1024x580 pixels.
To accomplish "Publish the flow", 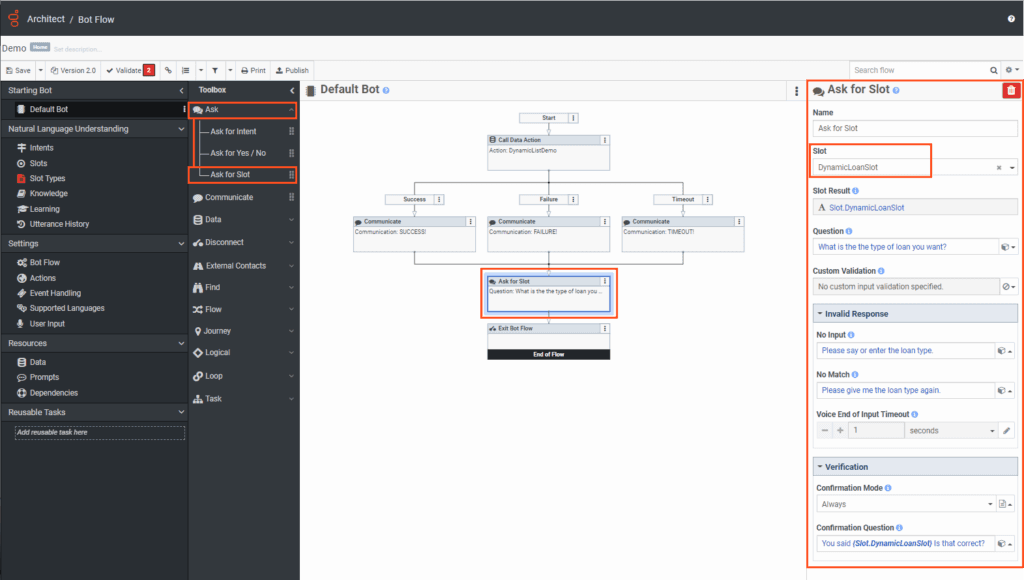I will click(x=291, y=70).
